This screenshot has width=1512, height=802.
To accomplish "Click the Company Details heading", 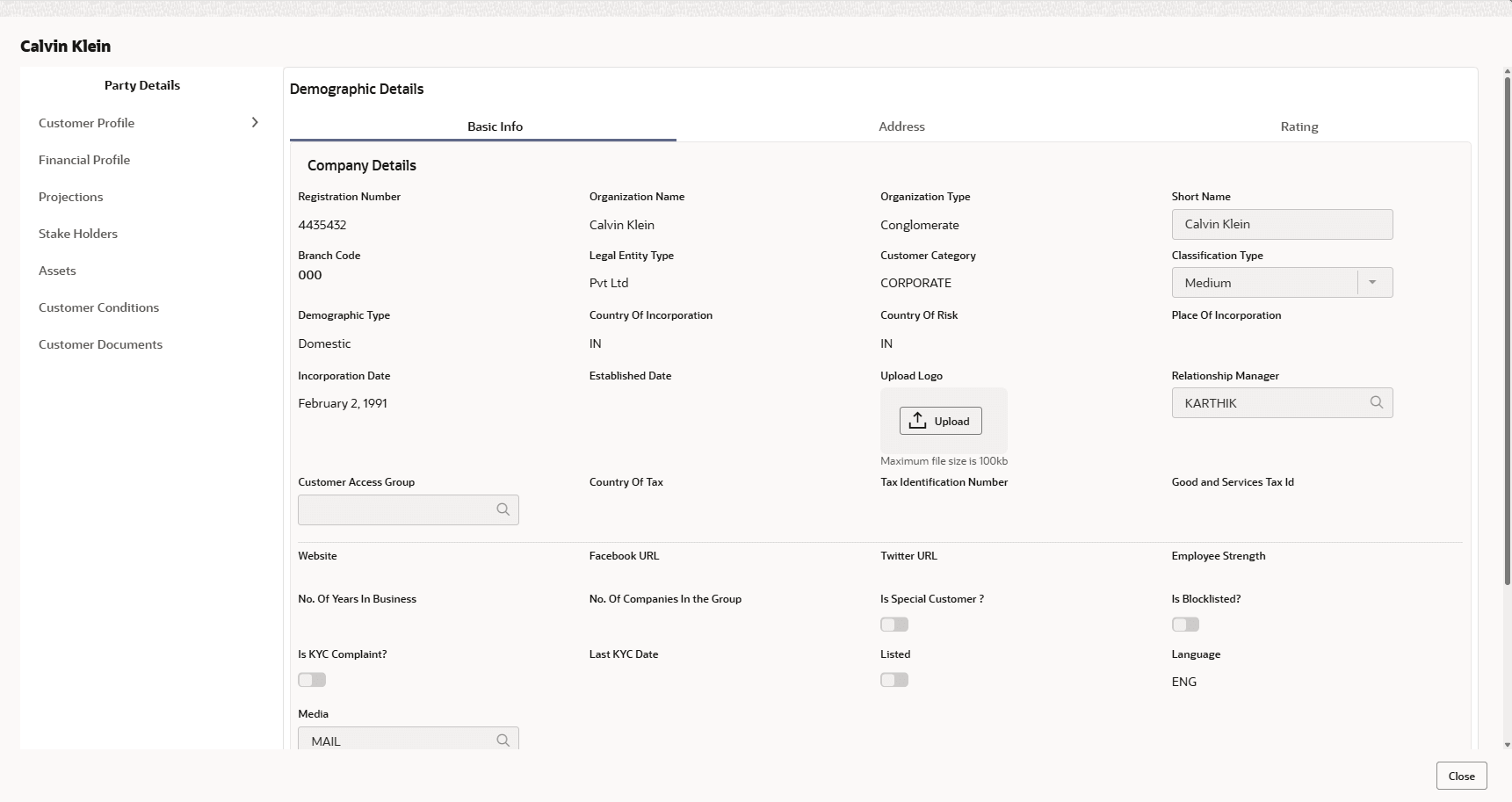I will pyautogui.click(x=362, y=165).
